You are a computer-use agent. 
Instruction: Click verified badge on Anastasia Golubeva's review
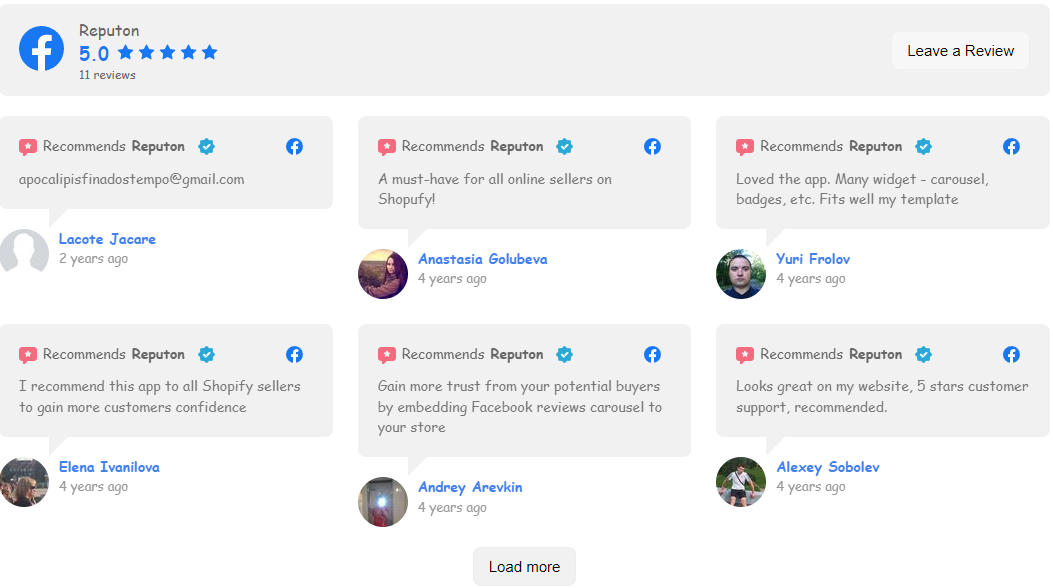pyautogui.click(x=564, y=146)
